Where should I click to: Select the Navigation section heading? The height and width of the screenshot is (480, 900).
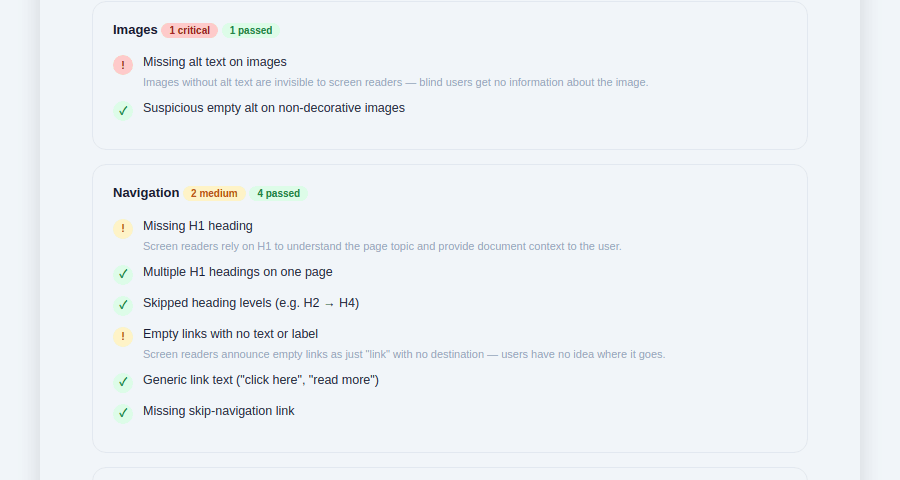point(146,193)
